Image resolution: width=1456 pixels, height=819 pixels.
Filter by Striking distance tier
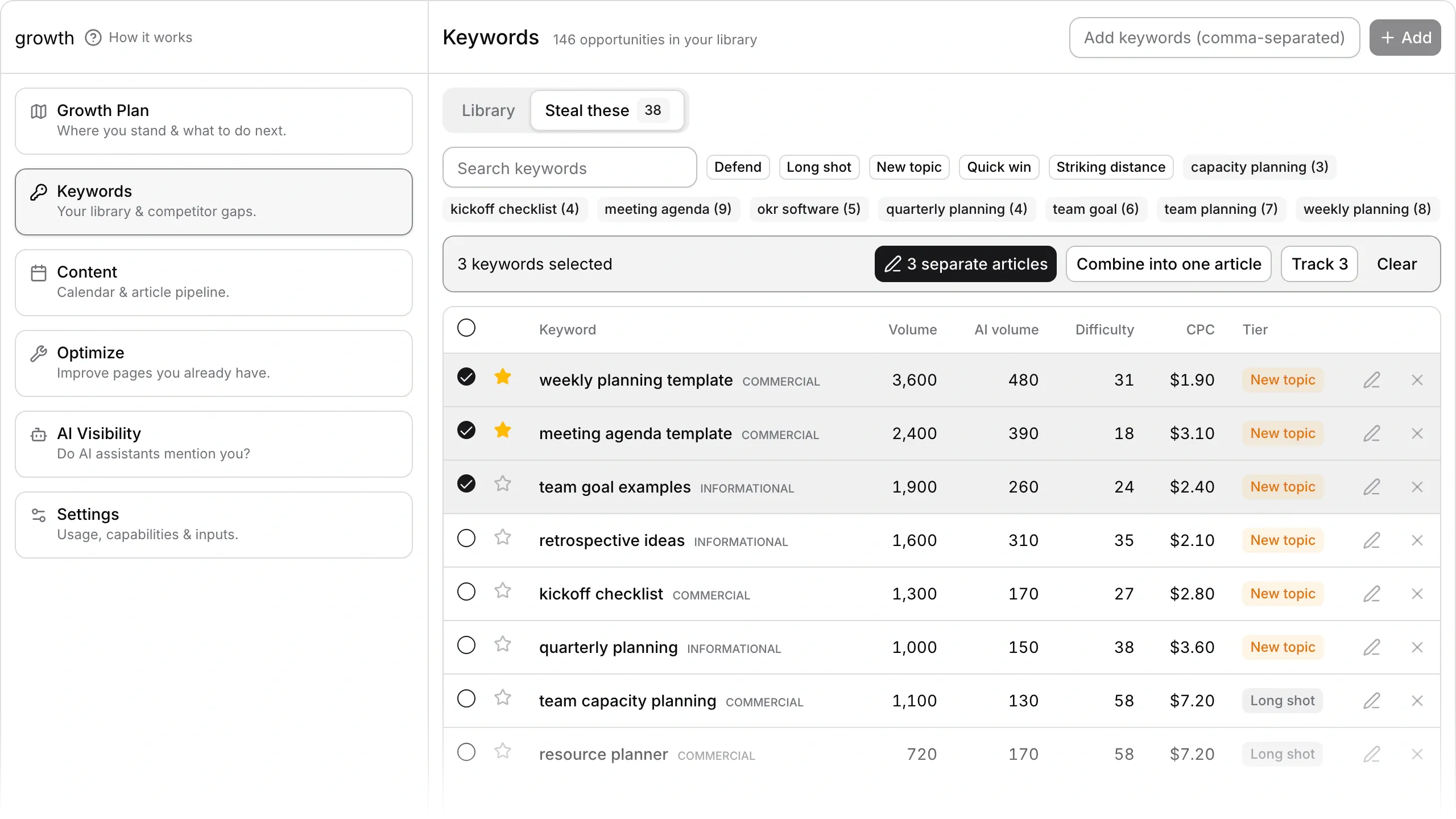(x=1111, y=167)
